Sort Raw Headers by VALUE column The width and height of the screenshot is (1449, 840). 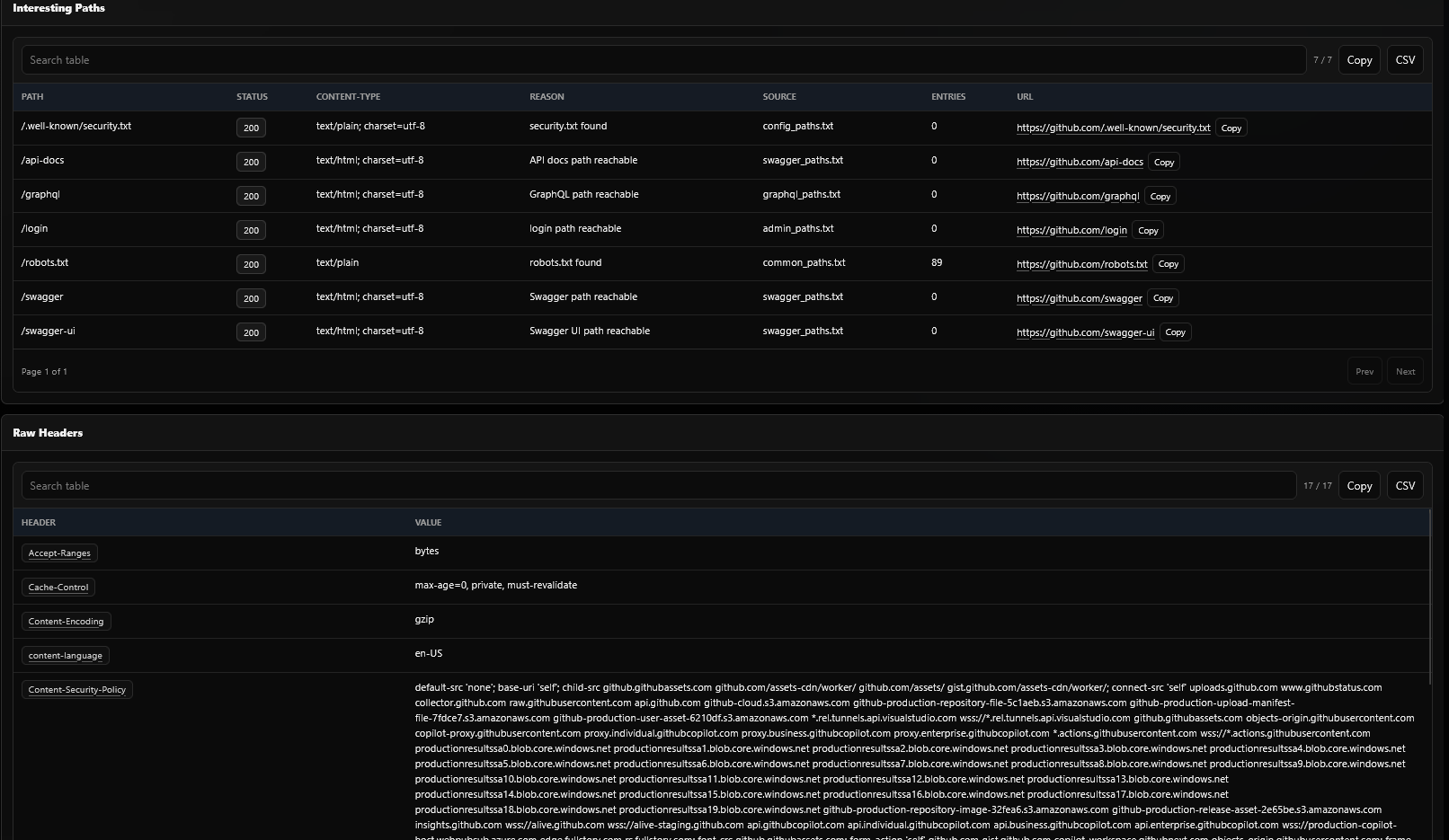(428, 523)
